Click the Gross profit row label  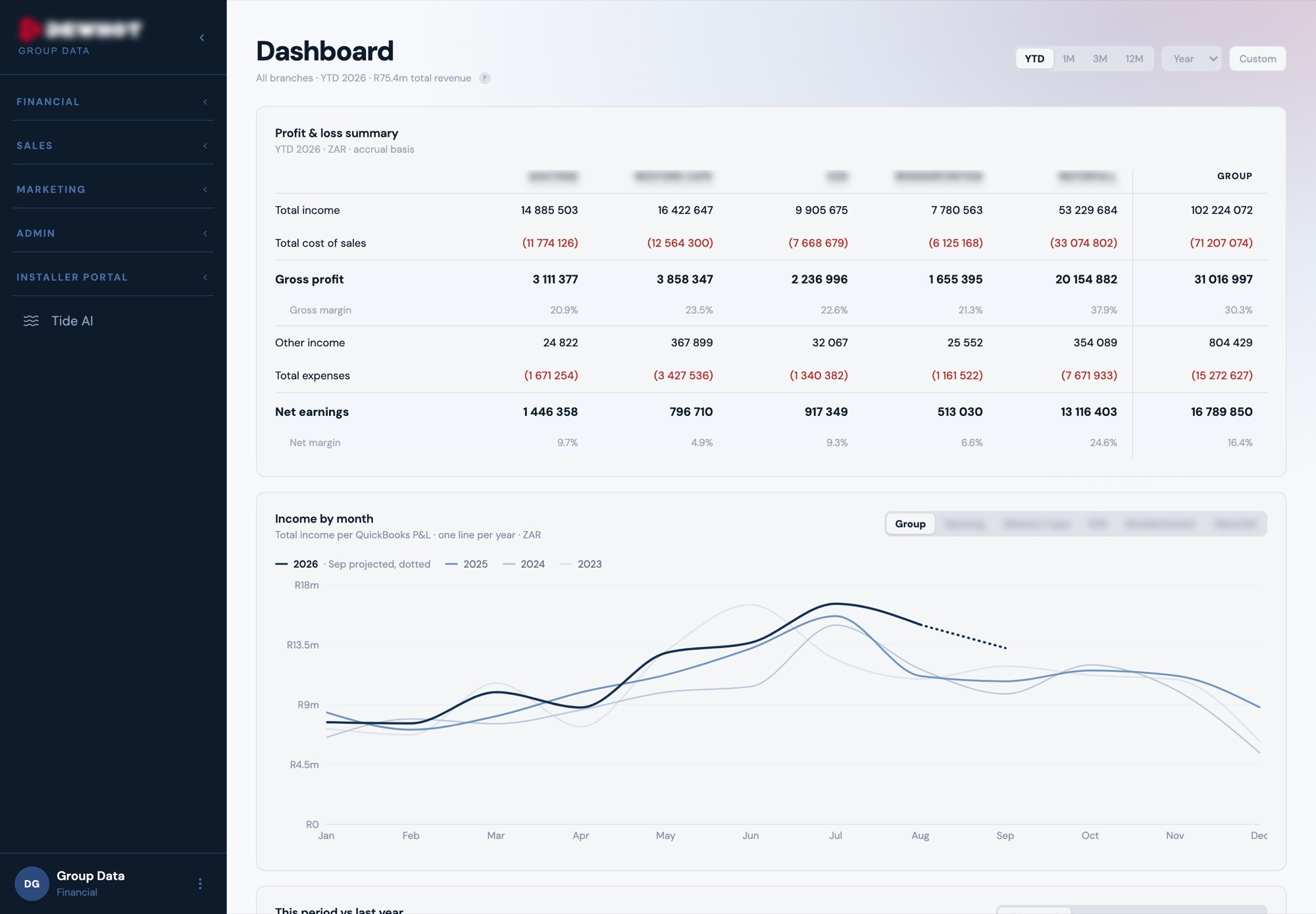coord(309,280)
